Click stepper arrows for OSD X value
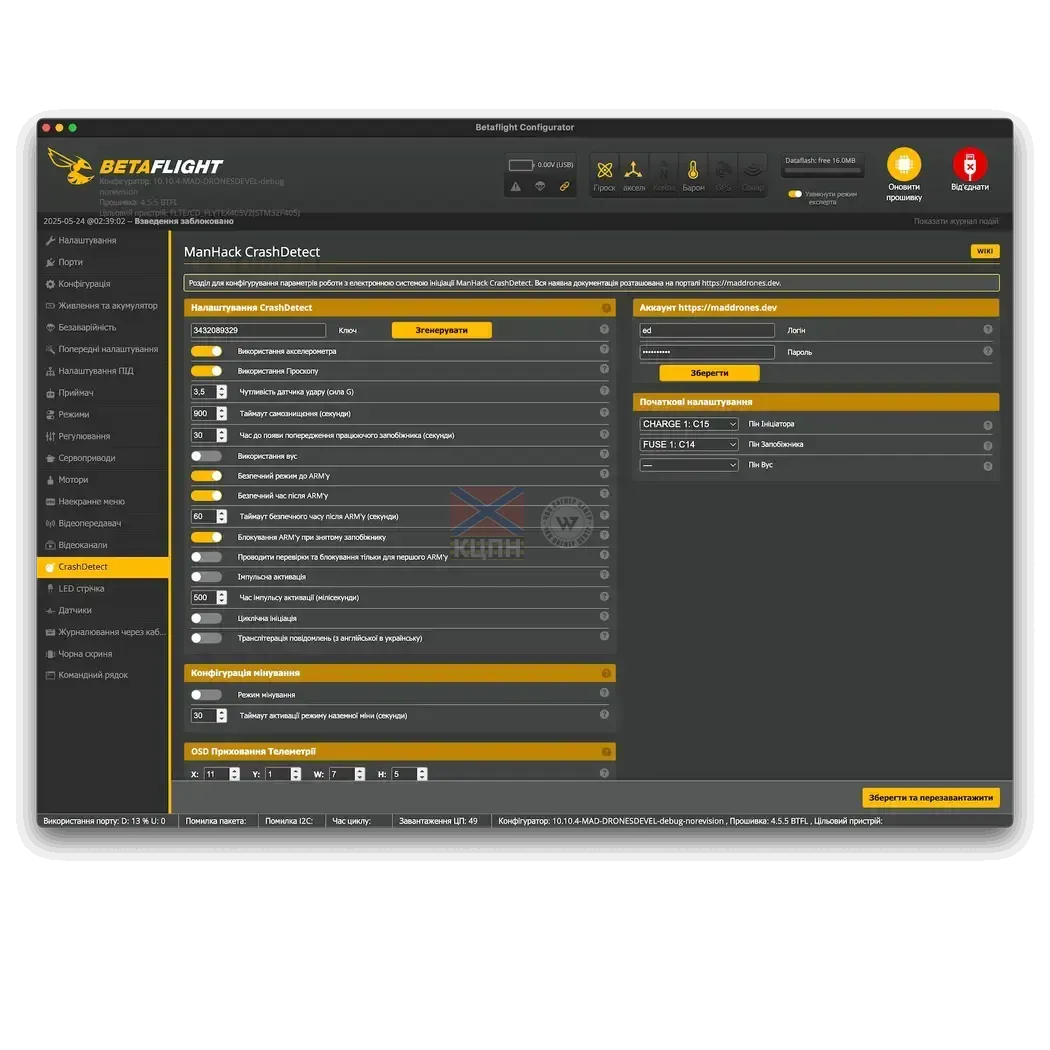1050x1050 pixels. point(234,774)
